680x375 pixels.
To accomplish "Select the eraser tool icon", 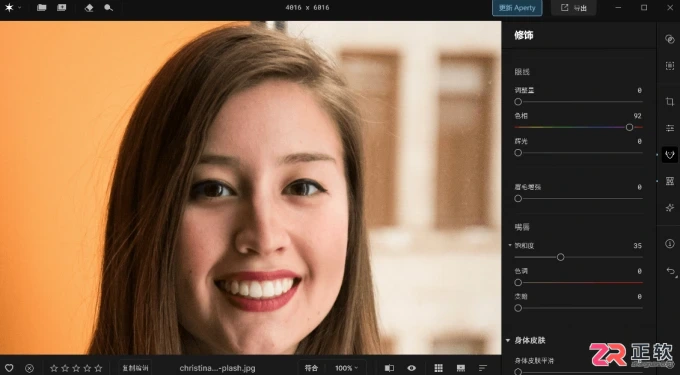I will point(89,8).
